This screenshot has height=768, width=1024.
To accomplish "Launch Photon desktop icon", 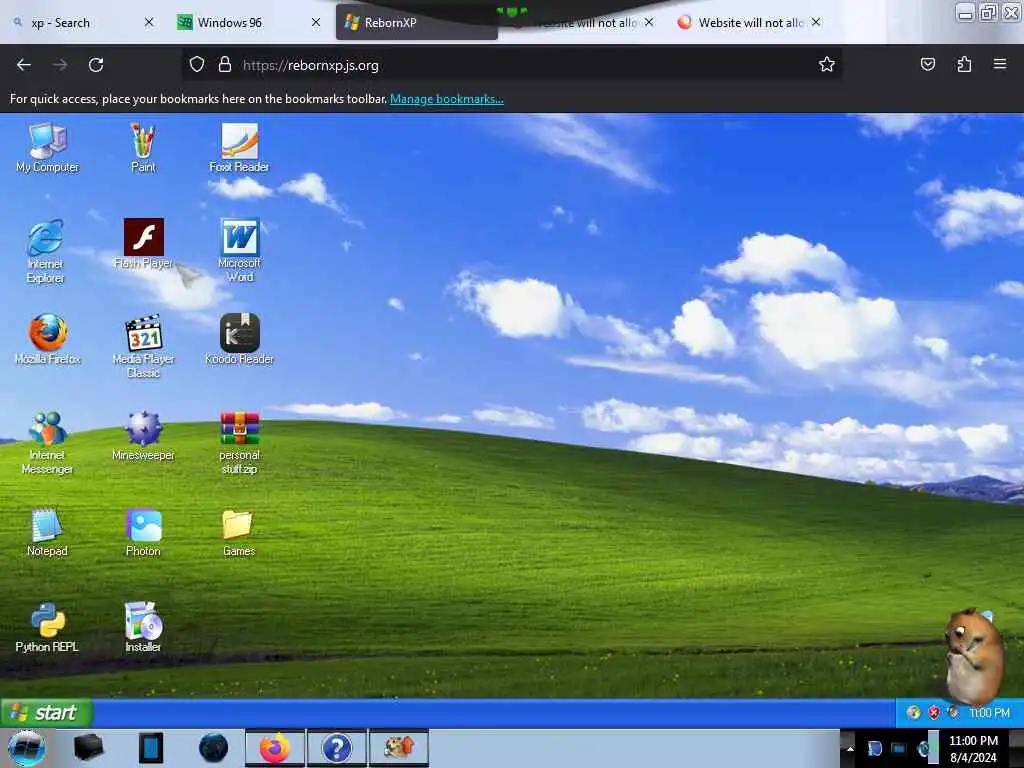I will (x=143, y=532).
